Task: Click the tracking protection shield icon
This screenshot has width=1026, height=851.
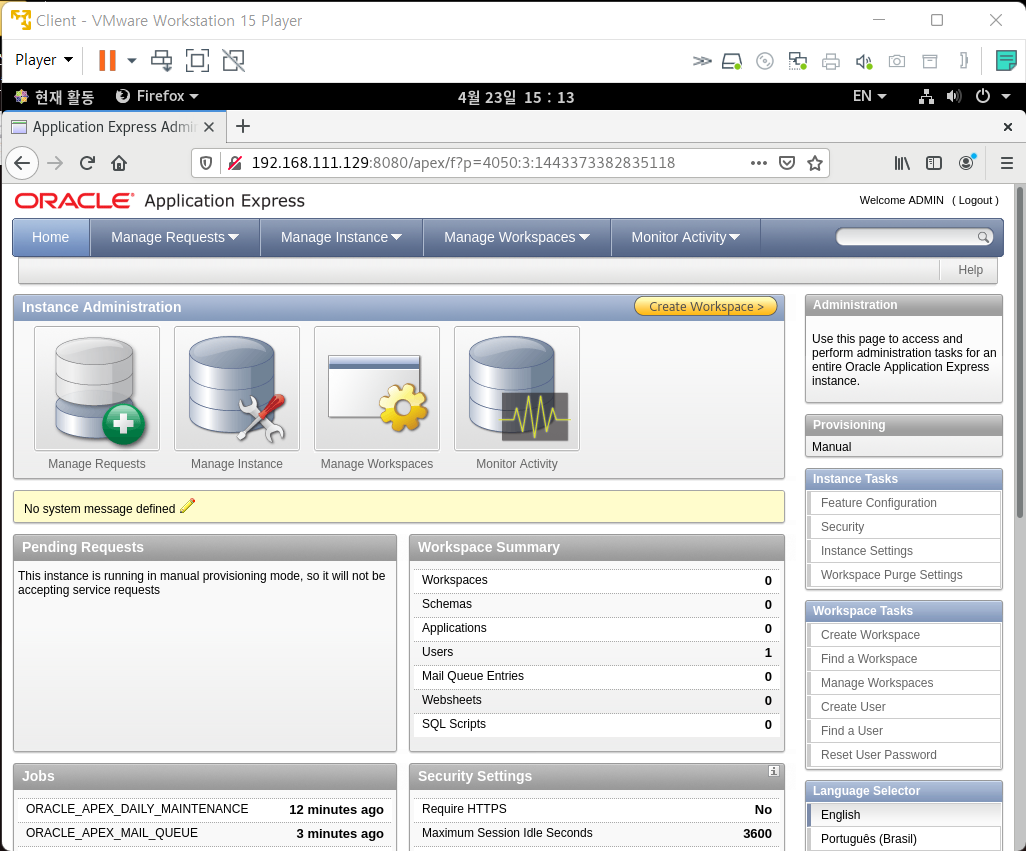Action: [x=205, y=163]
